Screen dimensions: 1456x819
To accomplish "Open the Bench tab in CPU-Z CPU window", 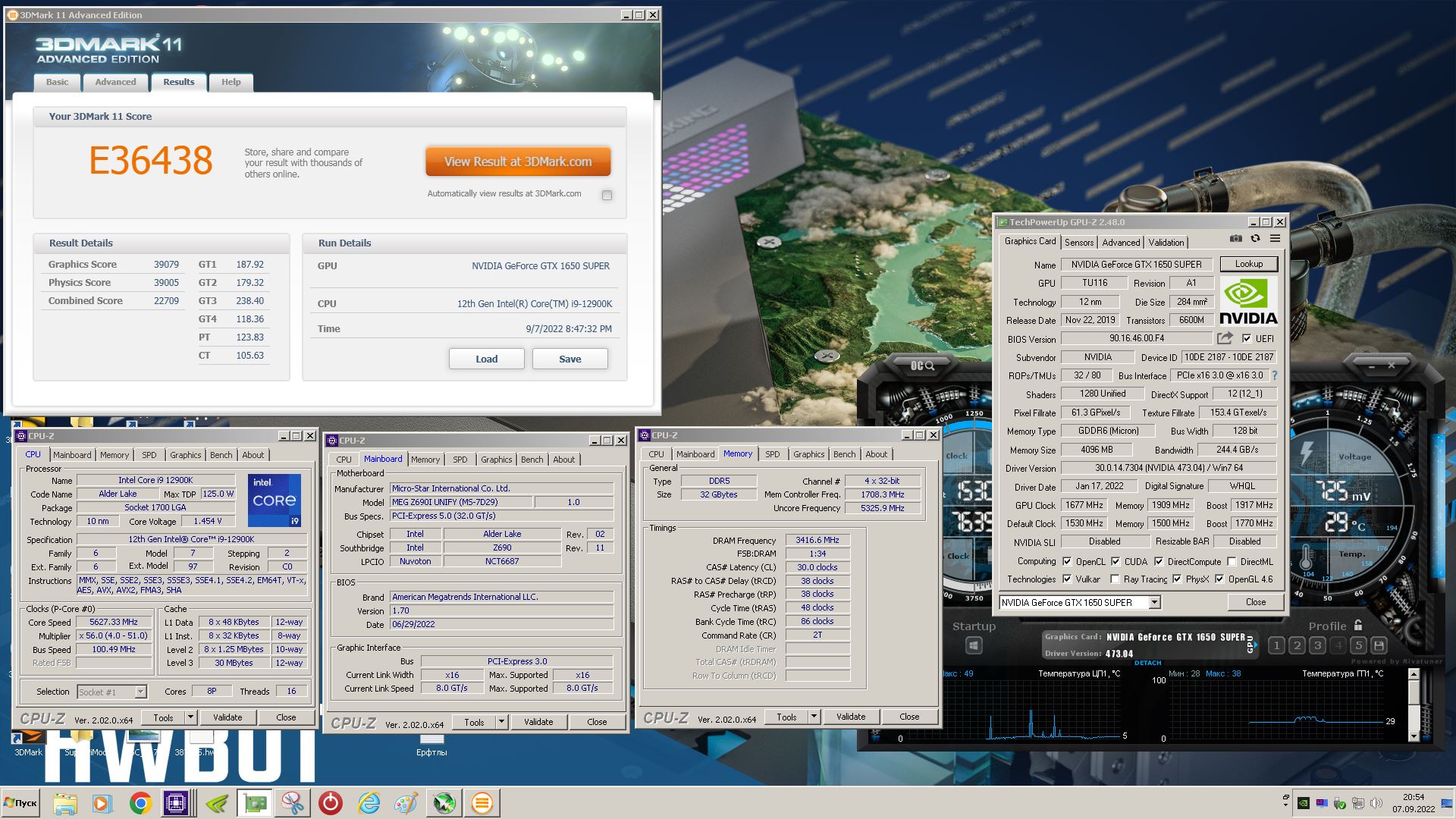I will [x=221, y=455].
